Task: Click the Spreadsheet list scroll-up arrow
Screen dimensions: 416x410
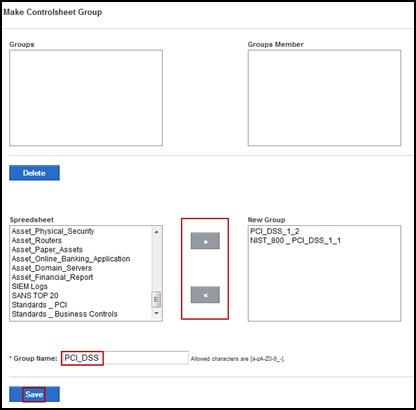Action: [x=156, y=231]
